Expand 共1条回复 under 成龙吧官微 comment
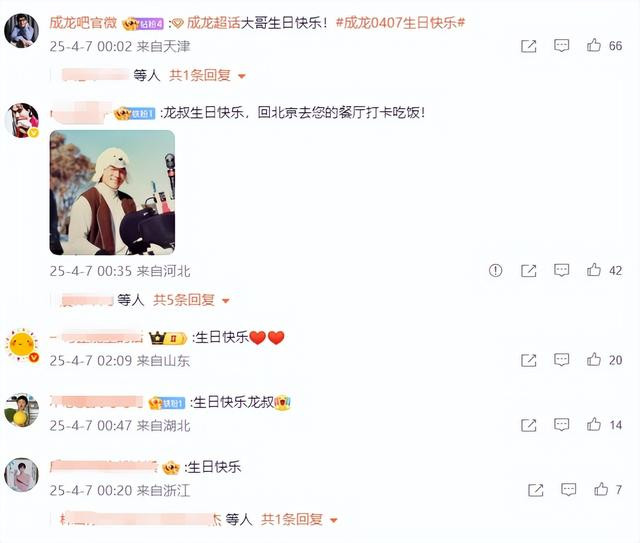640x543 pixels. (207, 76)
